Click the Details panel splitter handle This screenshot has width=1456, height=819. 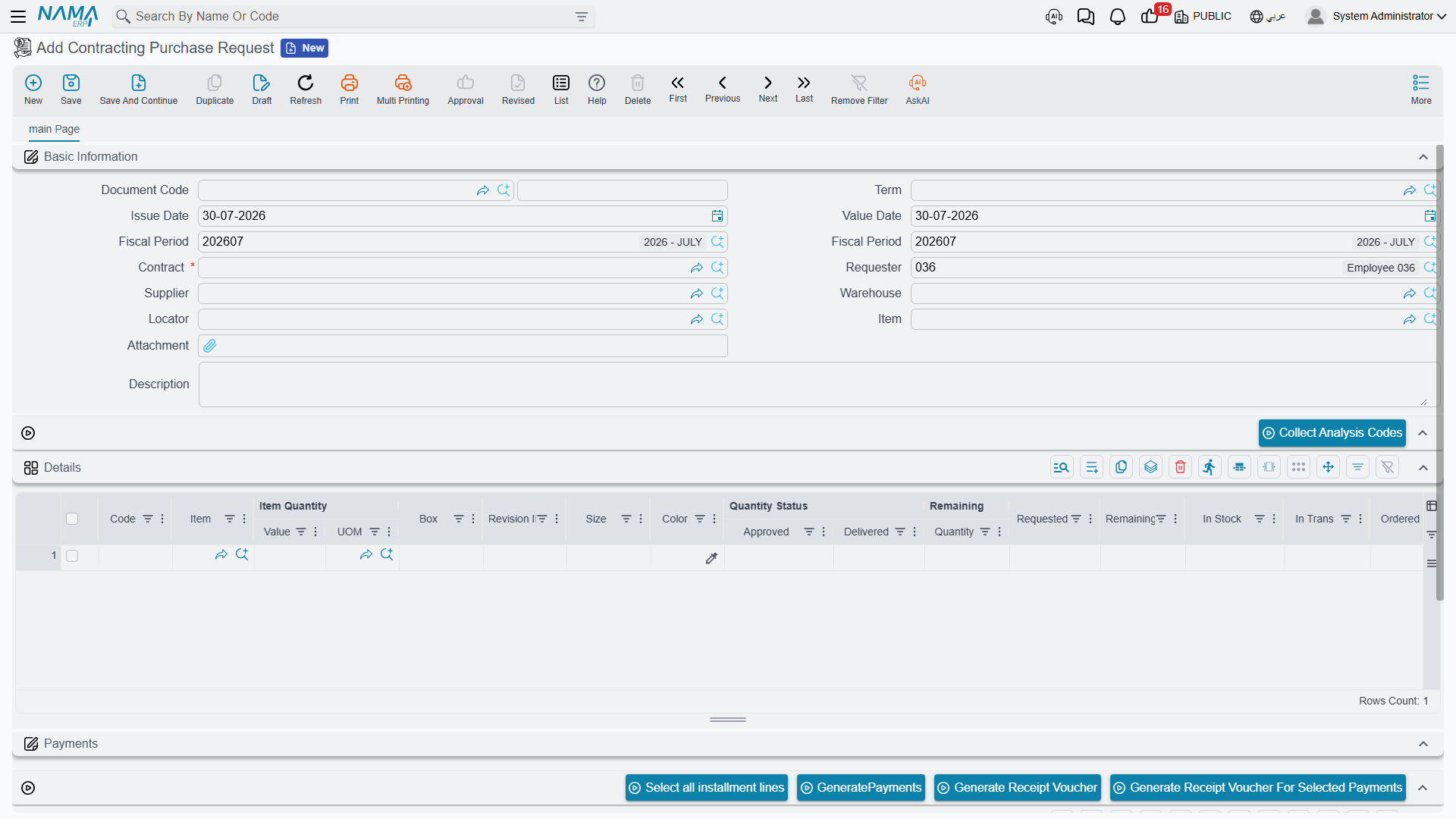click(x=728, y=720)
